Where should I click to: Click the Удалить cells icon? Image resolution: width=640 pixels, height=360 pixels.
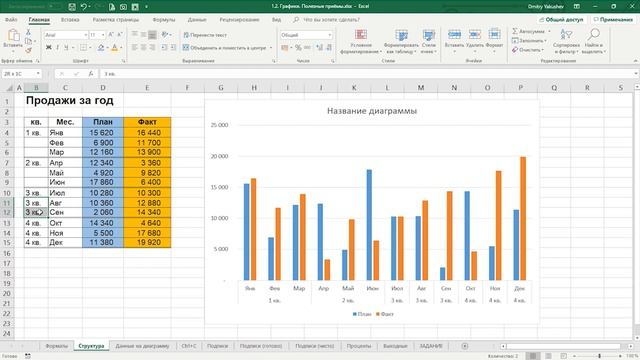pos(475,35)
